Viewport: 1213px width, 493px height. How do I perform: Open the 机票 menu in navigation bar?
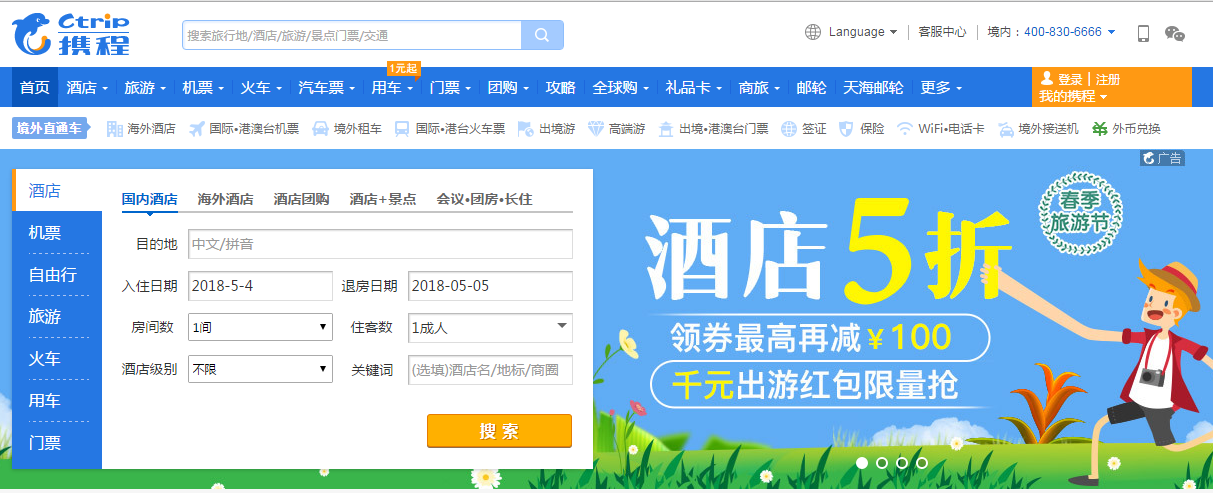pos(203,87)
